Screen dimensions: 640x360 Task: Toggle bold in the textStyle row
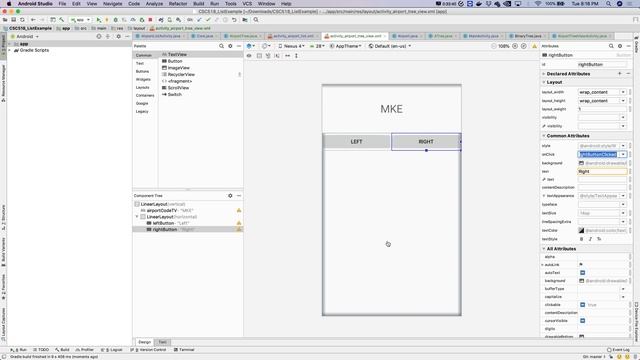(582, 239)
